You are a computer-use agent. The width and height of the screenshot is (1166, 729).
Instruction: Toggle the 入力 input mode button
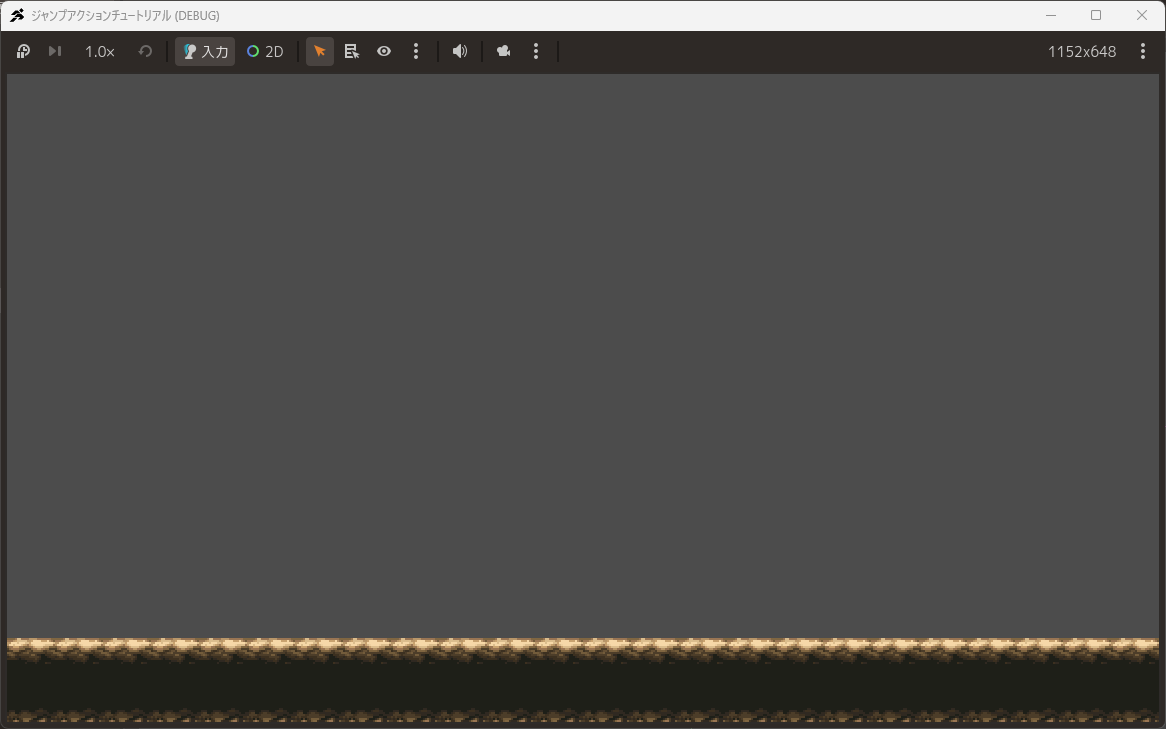coord(205,51)
